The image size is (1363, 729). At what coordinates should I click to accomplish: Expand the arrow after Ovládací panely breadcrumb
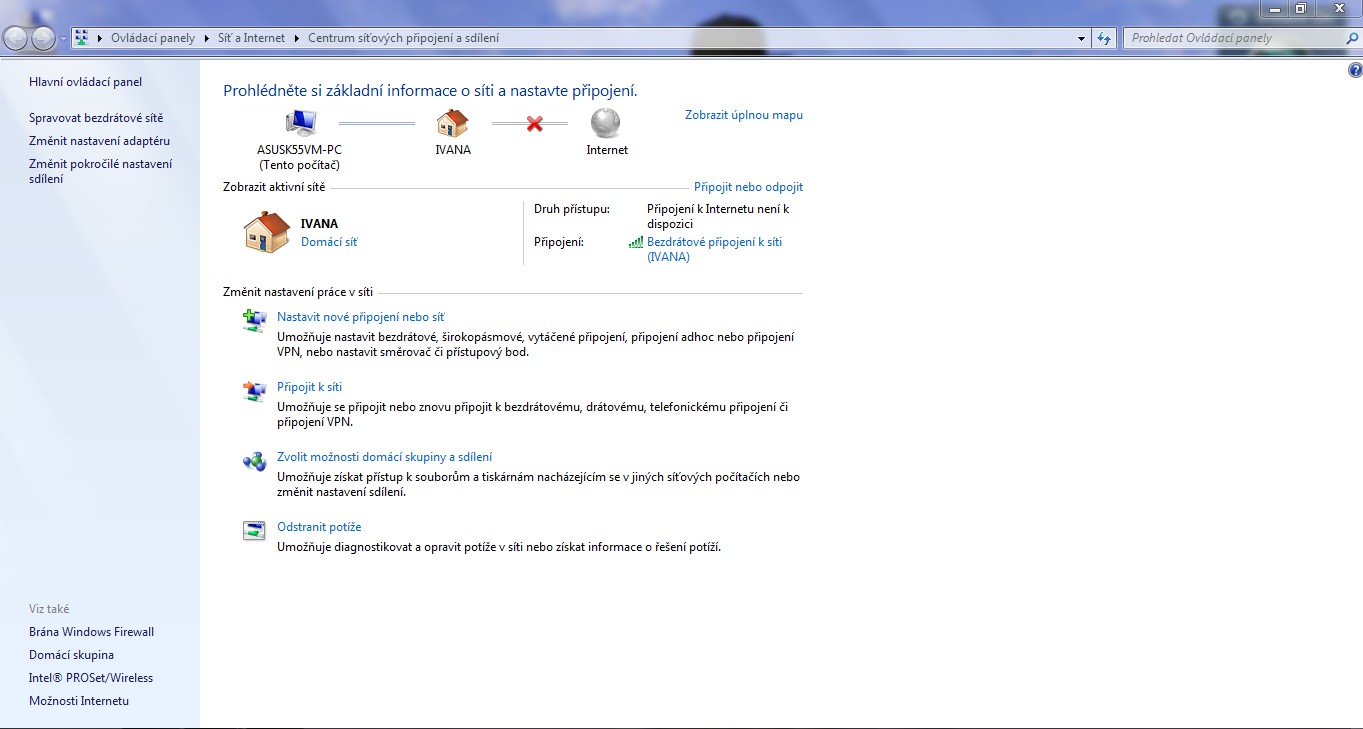click(206, 38)
